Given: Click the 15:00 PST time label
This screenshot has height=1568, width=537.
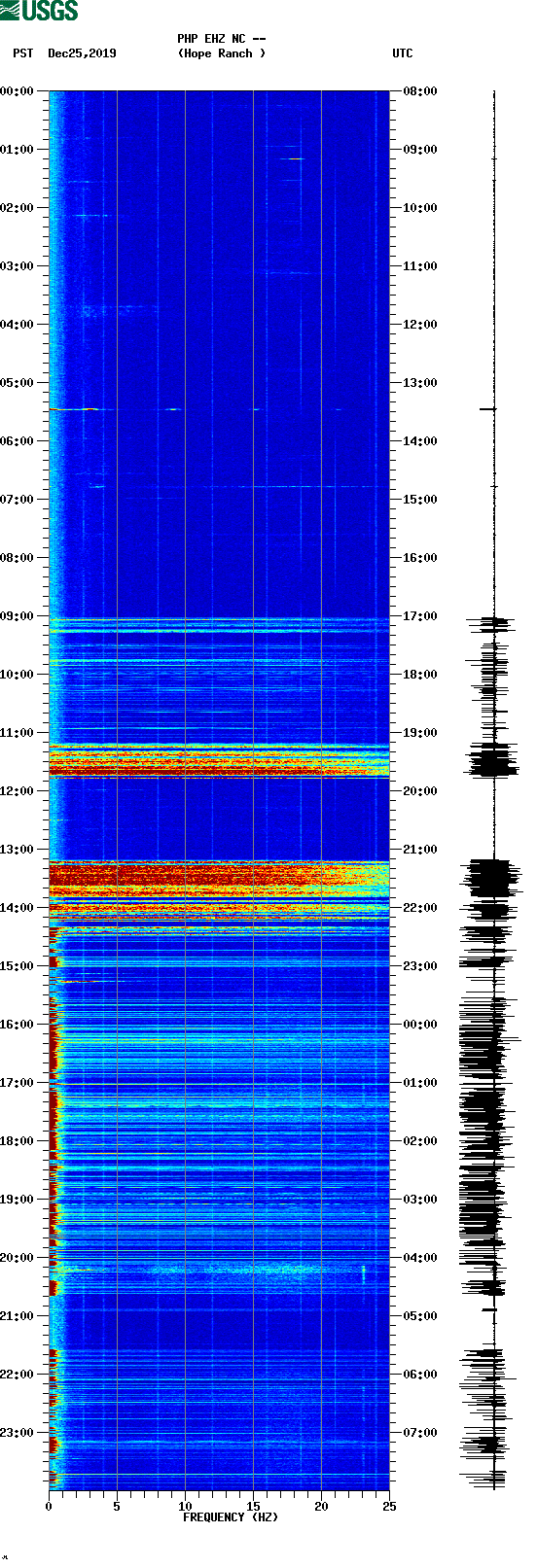Looking at the screenshot, I should pyautogui.click(x=18, y=966).
